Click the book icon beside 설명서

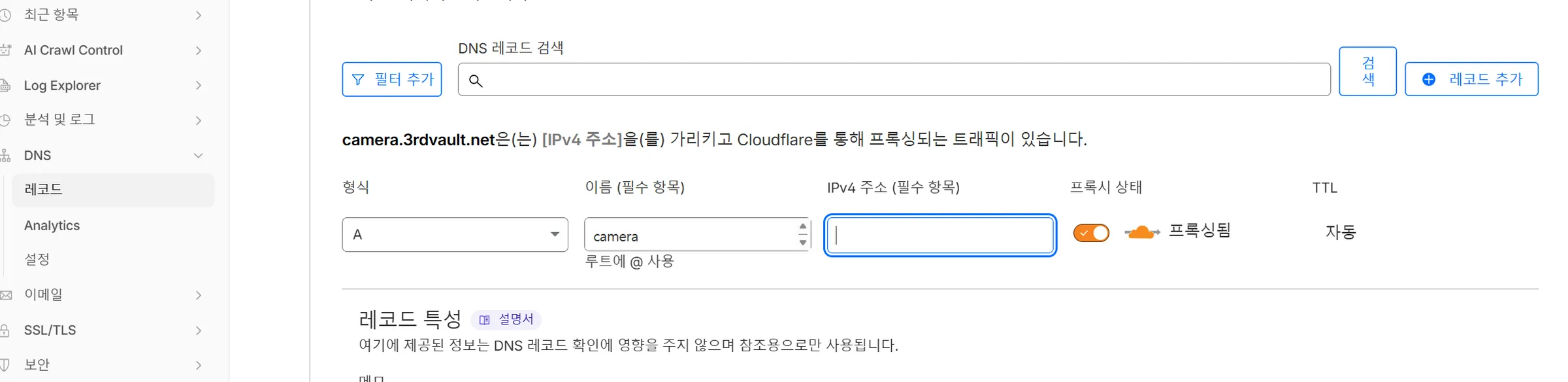coord(484,320)
